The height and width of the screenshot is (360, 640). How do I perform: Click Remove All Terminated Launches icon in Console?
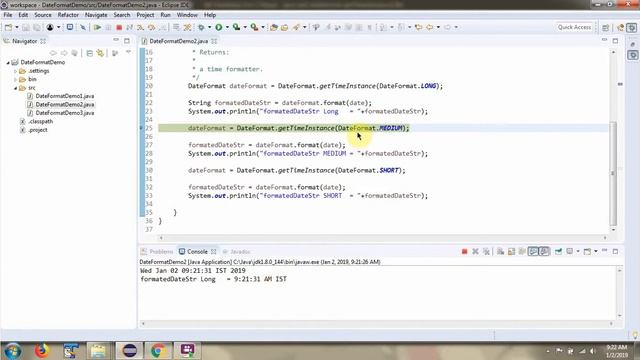486,251
